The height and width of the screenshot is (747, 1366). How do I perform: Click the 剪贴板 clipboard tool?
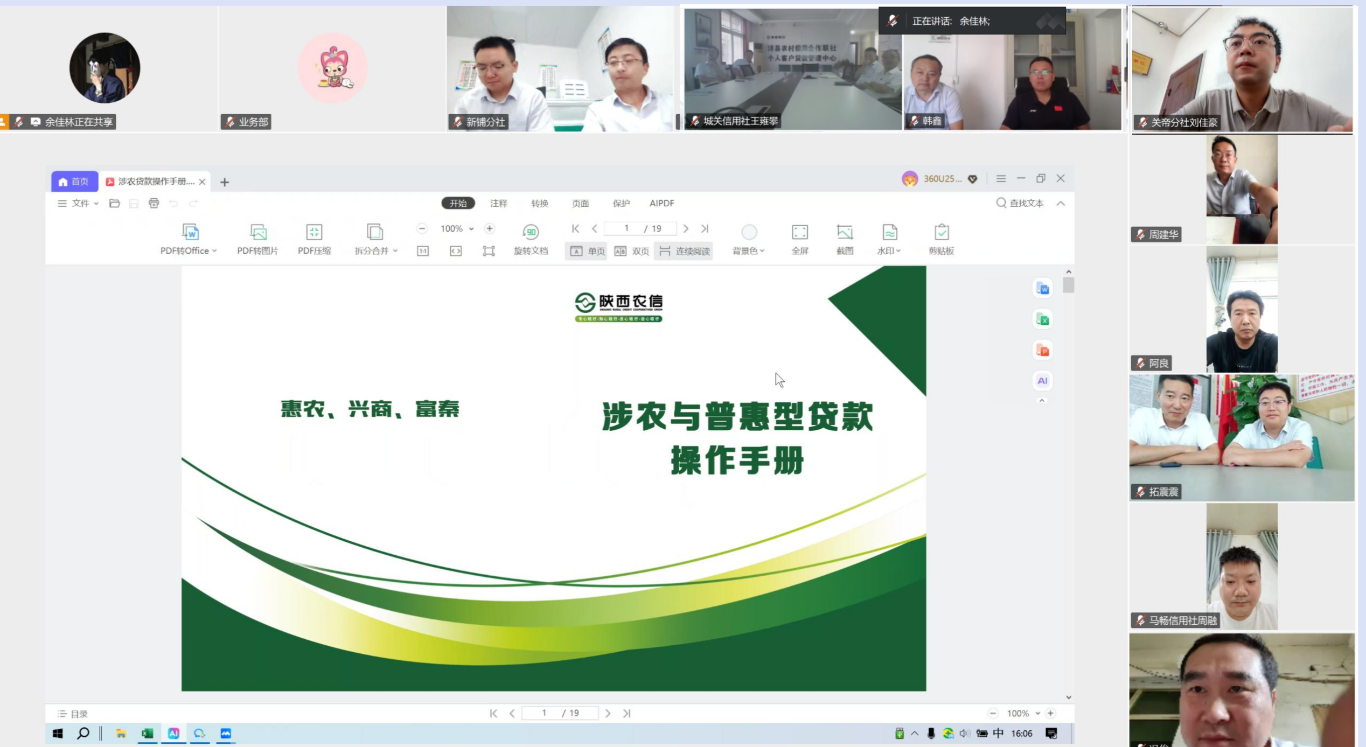(941, 239)
